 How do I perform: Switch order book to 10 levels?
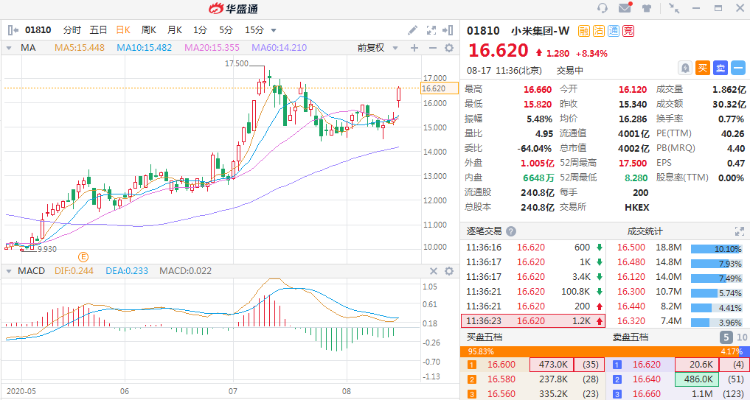(x=741, y=338)
